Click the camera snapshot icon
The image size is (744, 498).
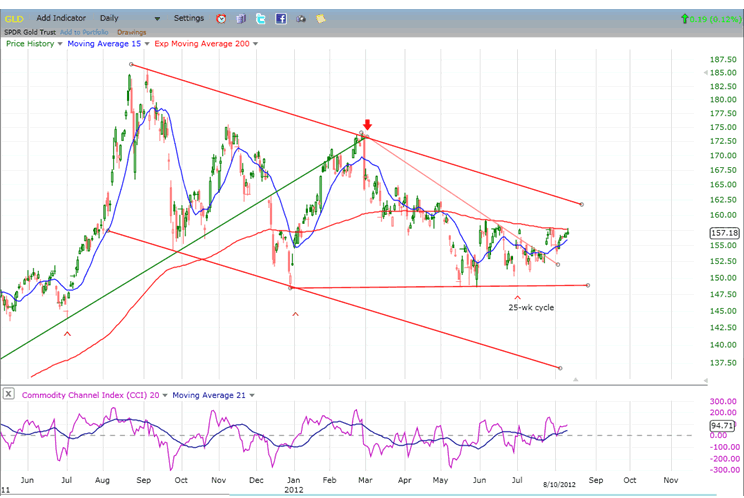coord(300,18)
